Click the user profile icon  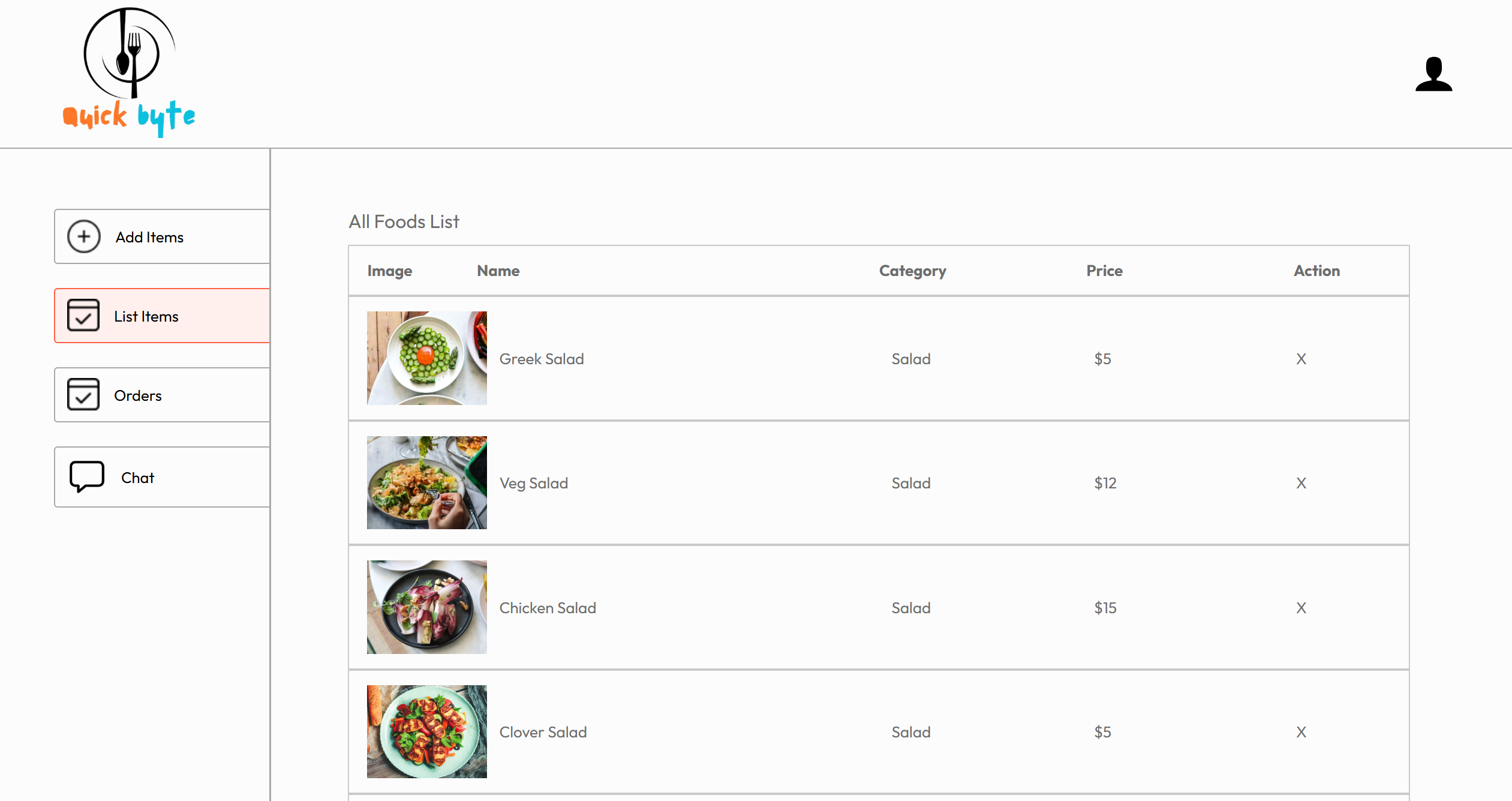pyautogui.click(x=1433, y=74)
